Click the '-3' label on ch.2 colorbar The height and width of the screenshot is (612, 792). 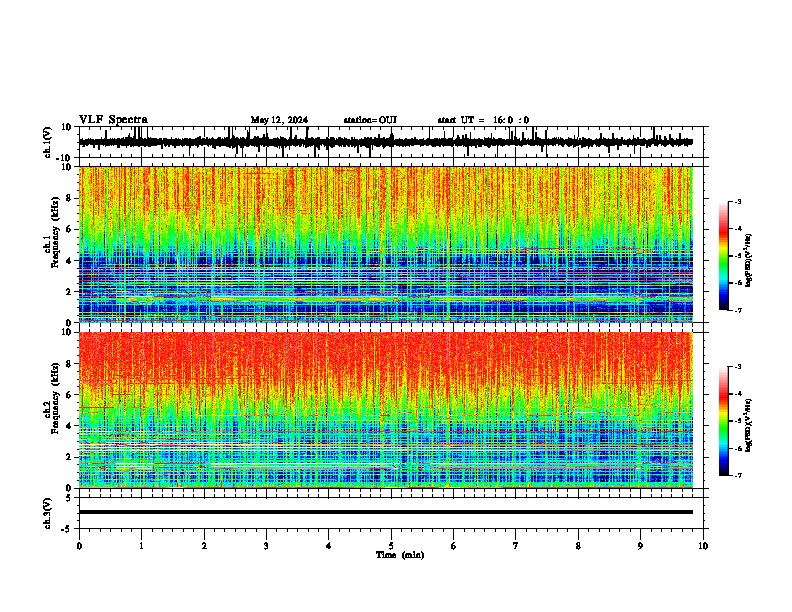tap(737, 367)
